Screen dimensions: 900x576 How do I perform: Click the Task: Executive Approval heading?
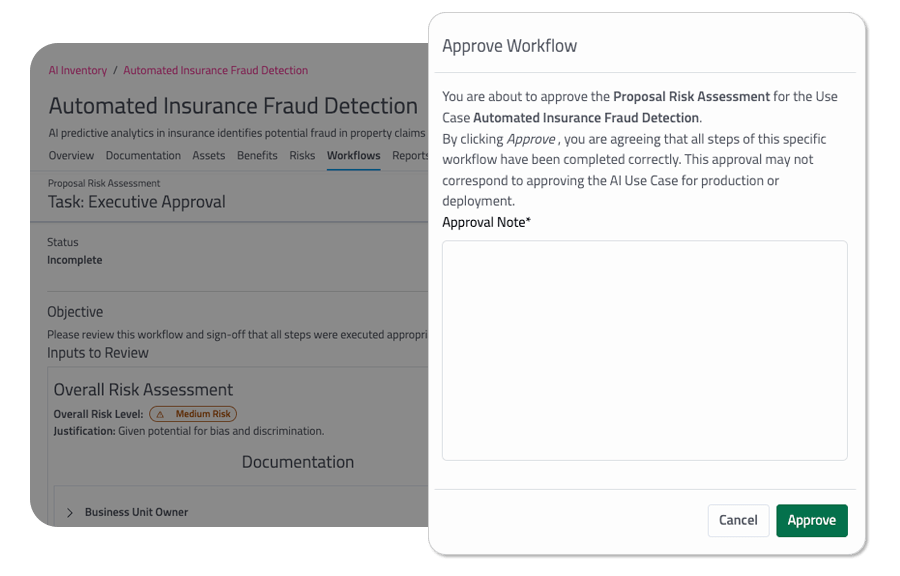click(137, 202)
